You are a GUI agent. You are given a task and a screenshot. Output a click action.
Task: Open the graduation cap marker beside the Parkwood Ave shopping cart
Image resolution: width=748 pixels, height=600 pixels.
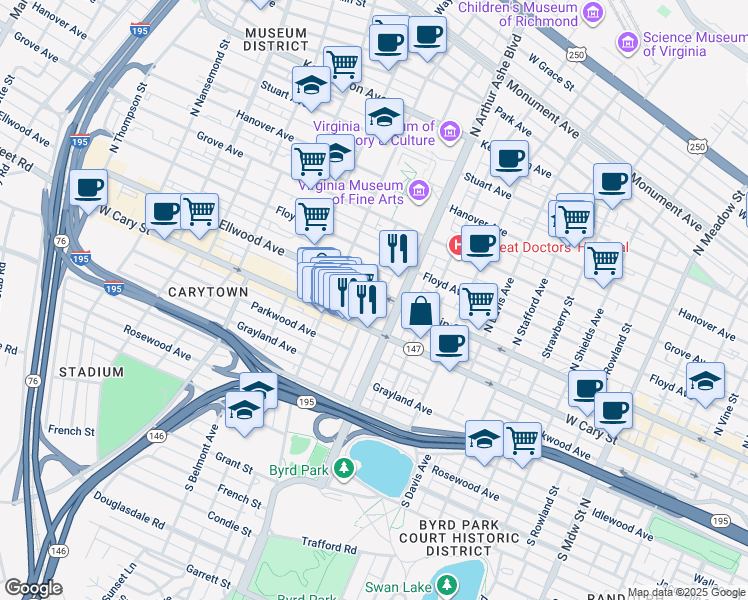(x=484, y=441)
